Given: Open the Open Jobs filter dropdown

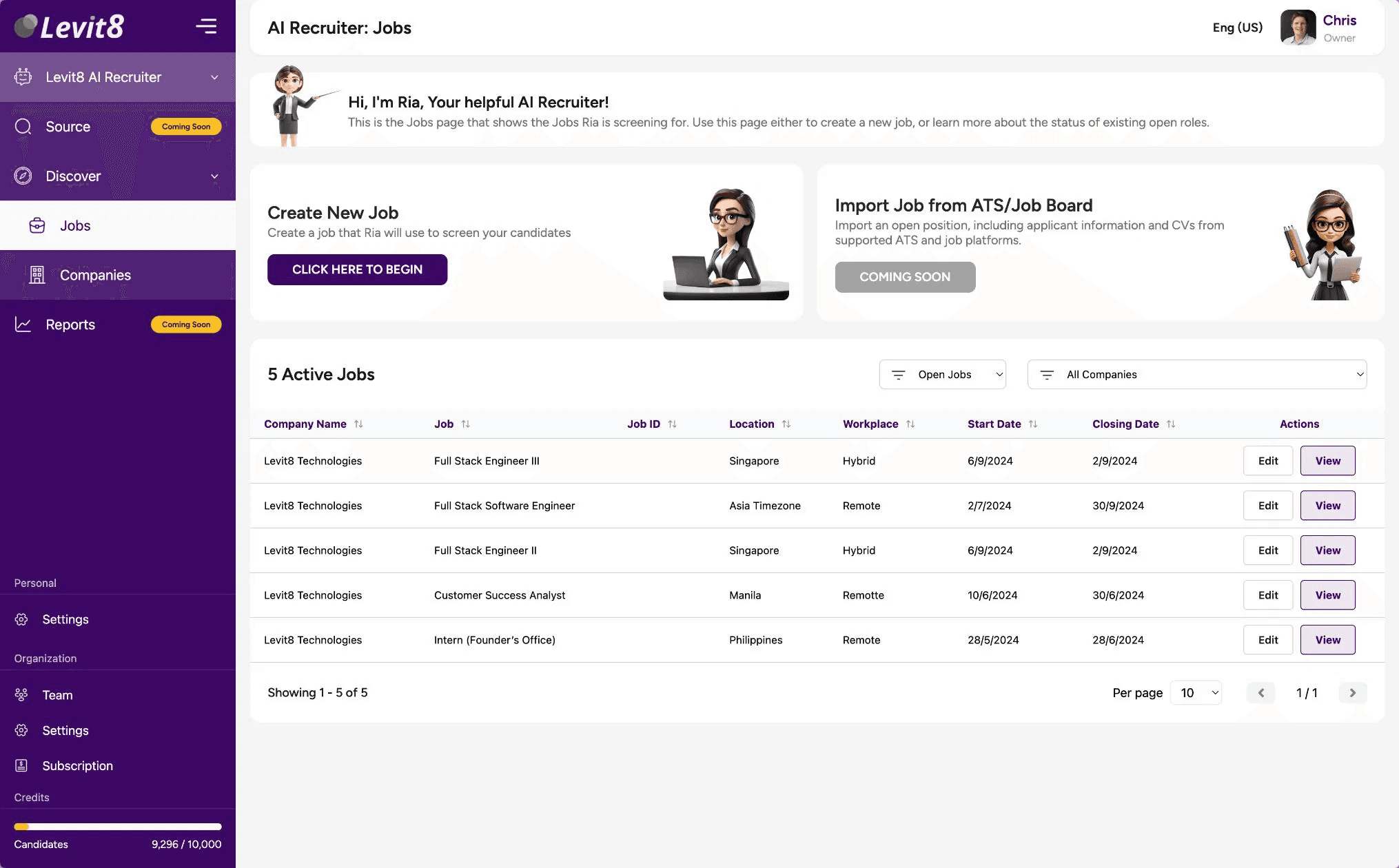Looking at the screenshot, I should coord(942,374).
